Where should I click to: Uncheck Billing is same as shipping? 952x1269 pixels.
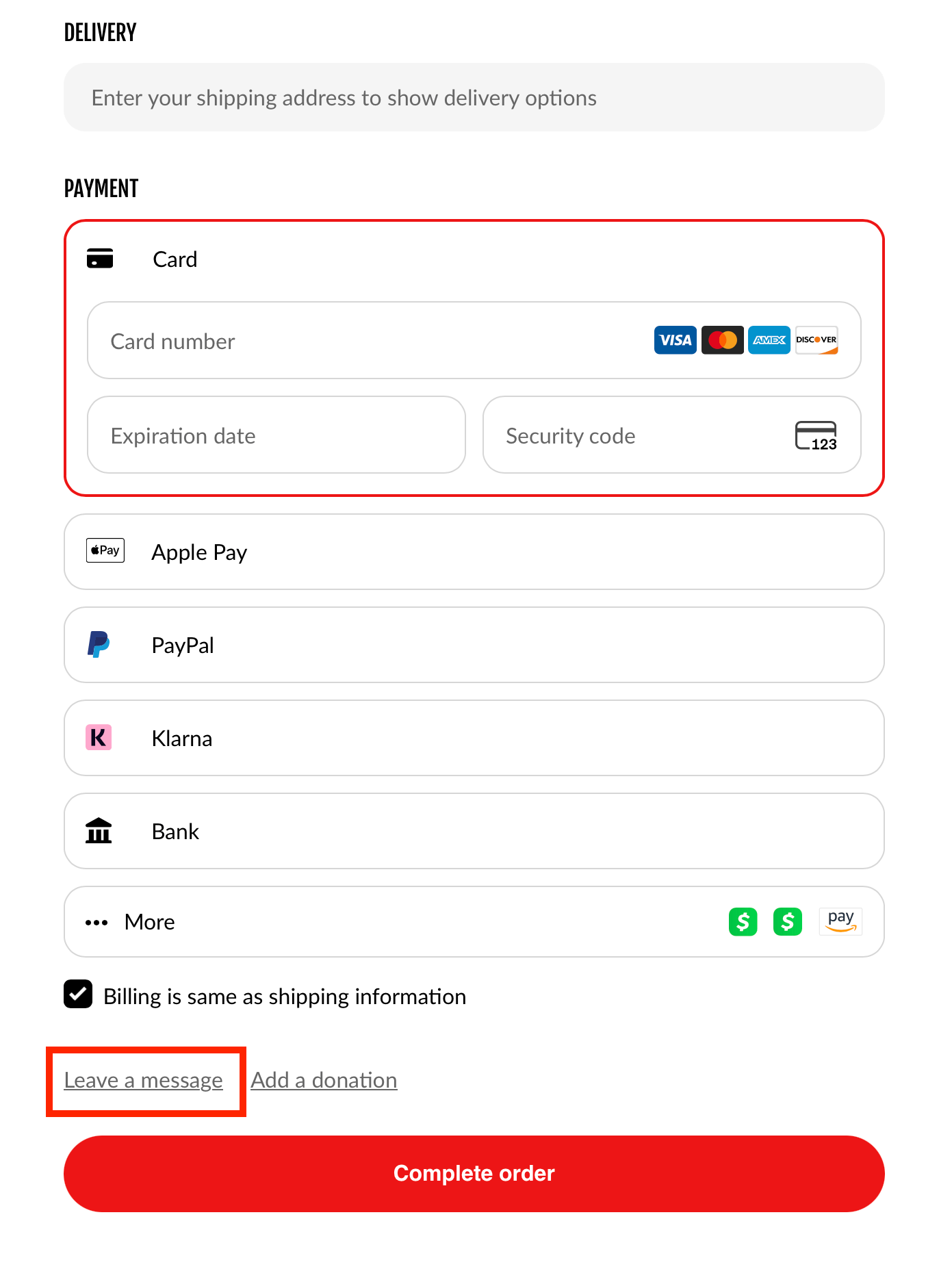[78, 995]
